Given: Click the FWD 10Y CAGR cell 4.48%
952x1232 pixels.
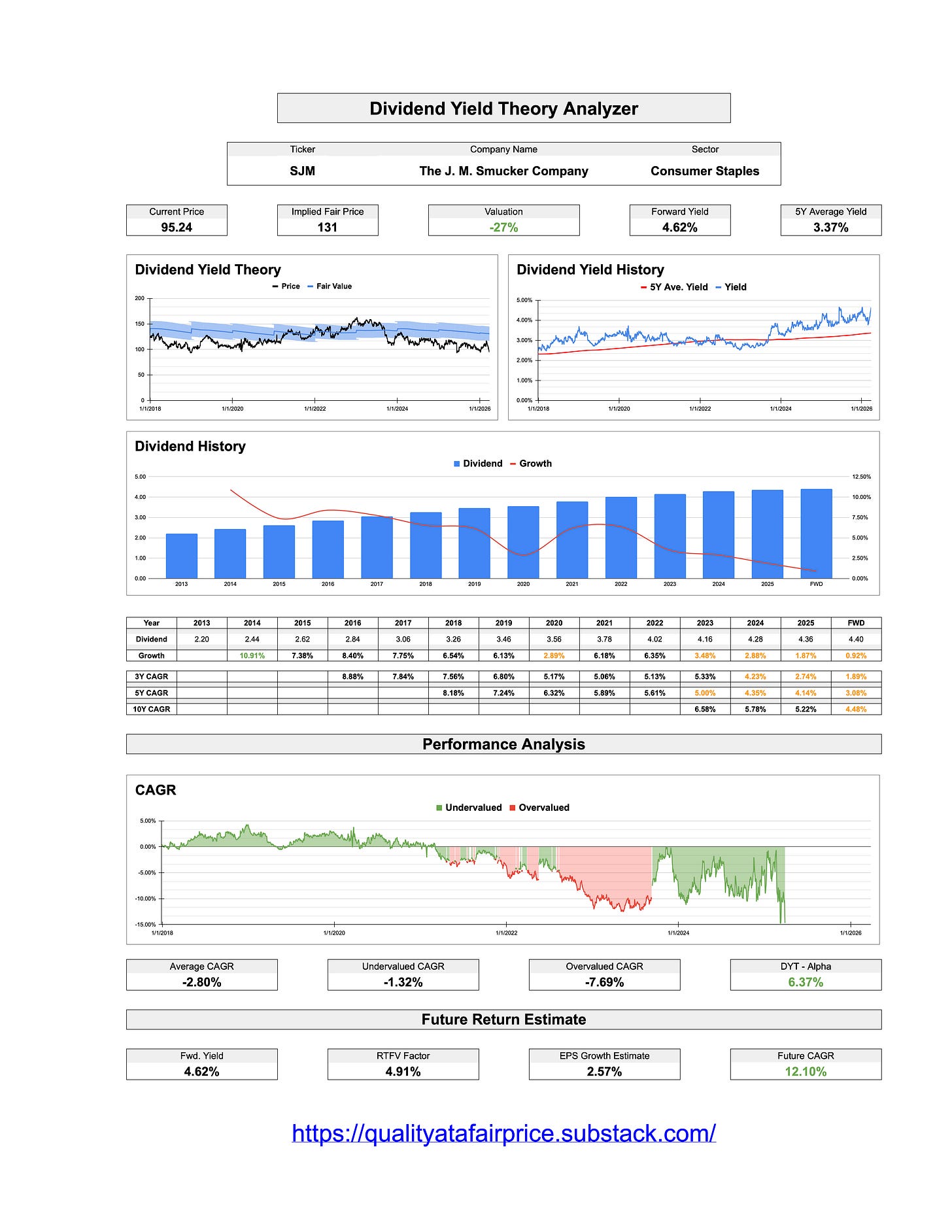Looking at the screenshot, I should click(x=856, y=709).
